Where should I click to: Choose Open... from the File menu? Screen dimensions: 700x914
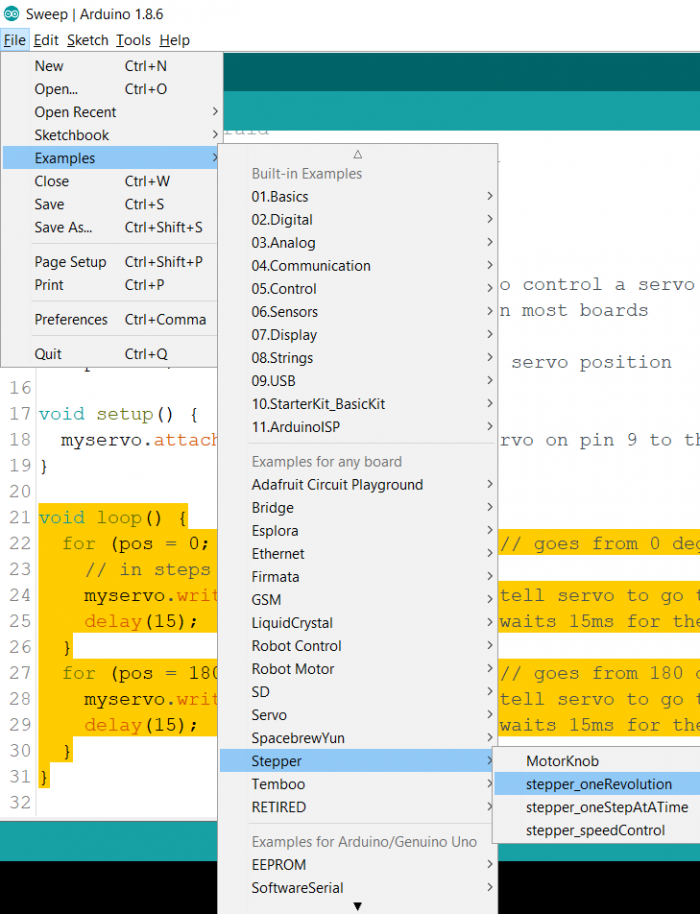coord(111,89)
